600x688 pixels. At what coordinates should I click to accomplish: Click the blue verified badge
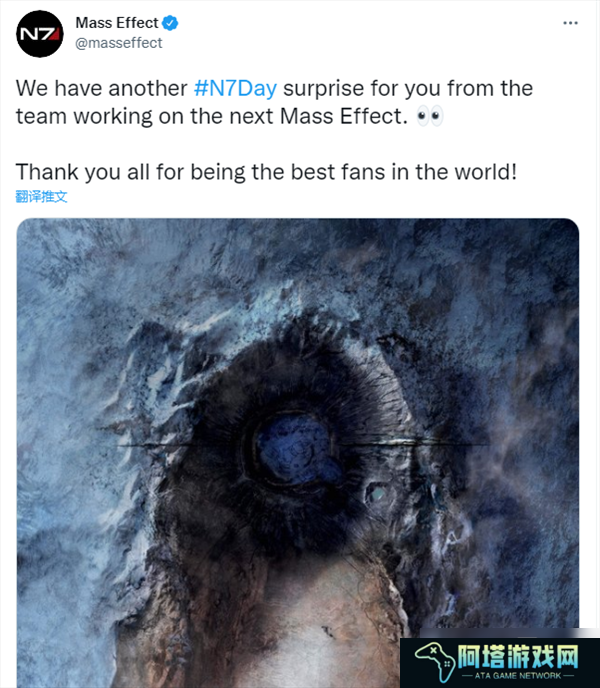click(x=170, y=23)
